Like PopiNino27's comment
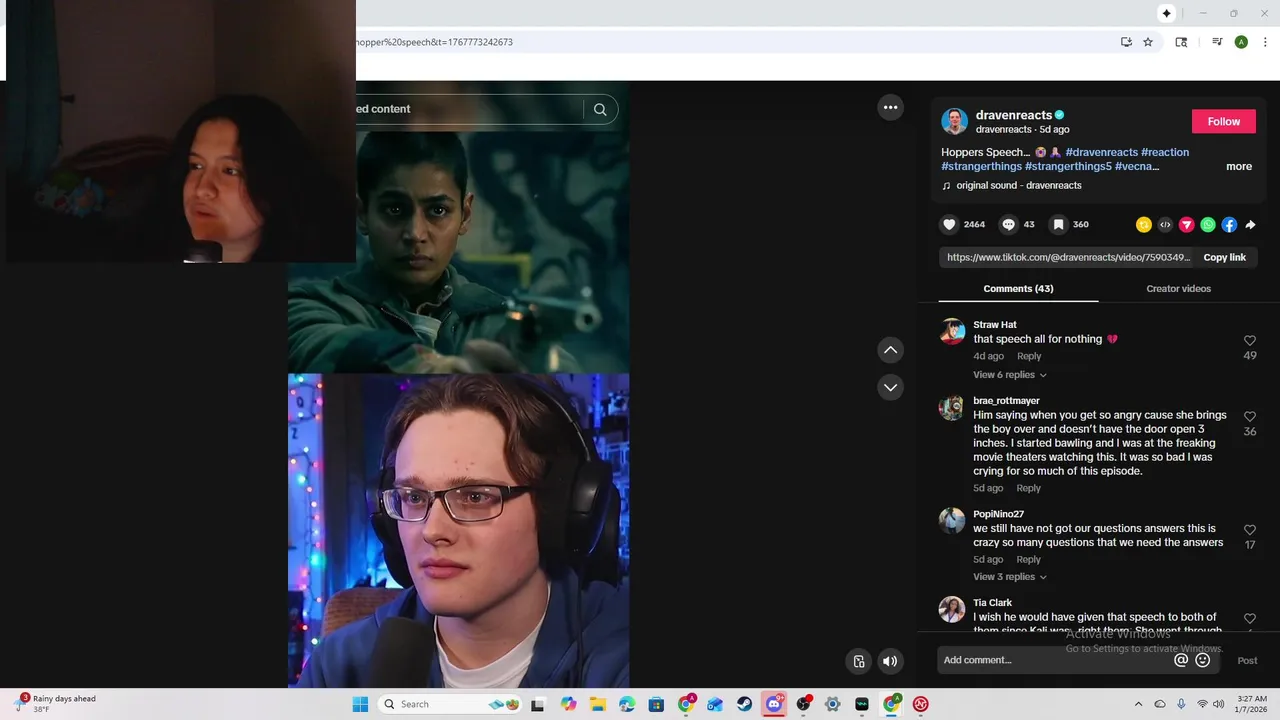 tap(1249, 530)
